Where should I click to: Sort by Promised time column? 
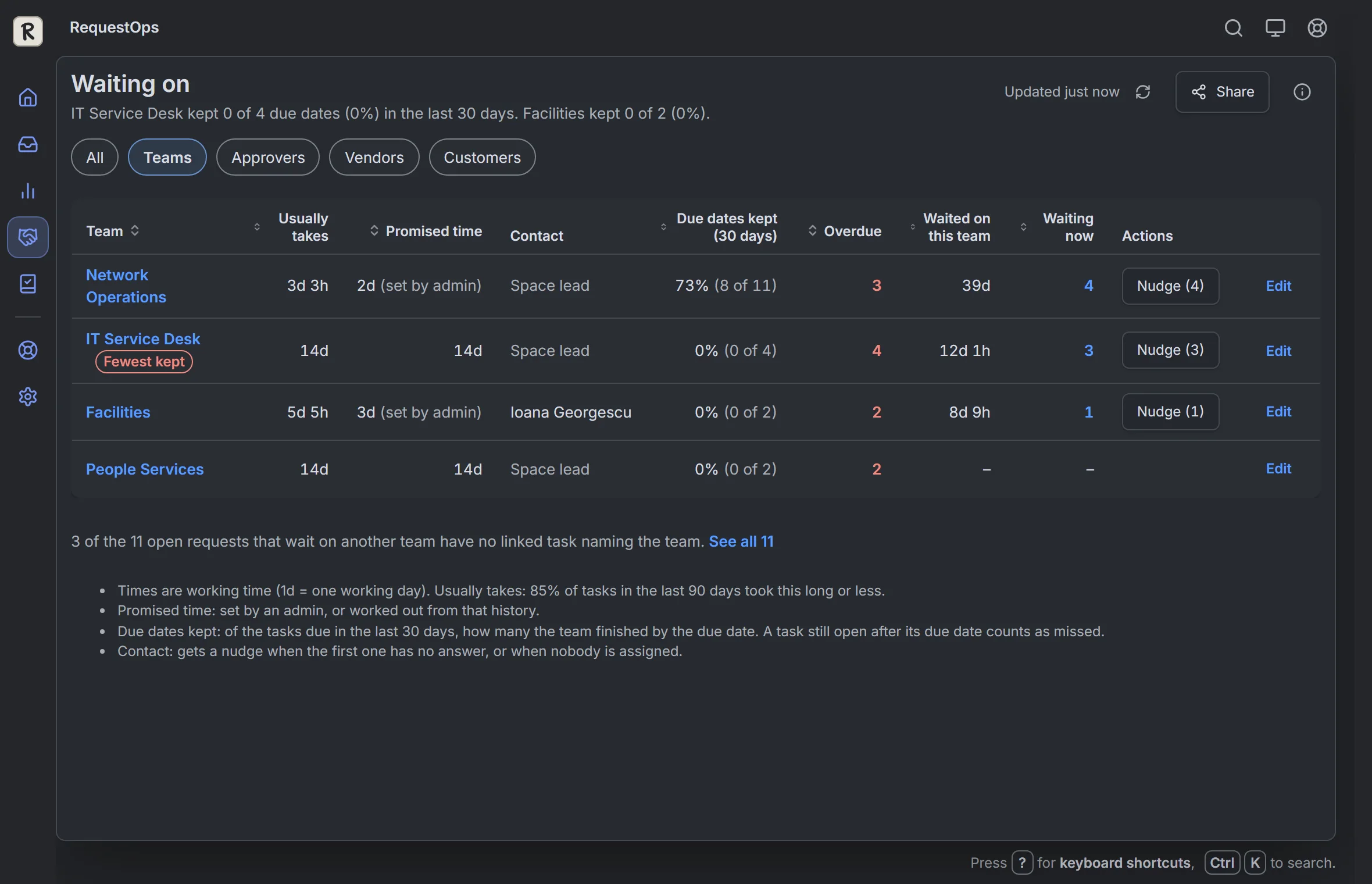(426, 231)
